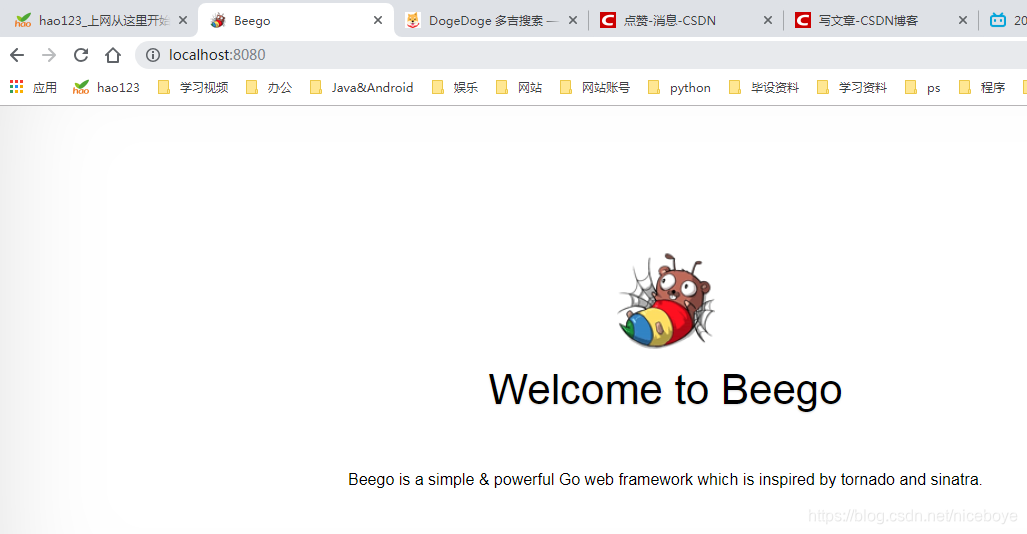Select the Beego tab
The height and width of the screenshot is (534, 1027).
pyautogui.click(x=295, y=20)
